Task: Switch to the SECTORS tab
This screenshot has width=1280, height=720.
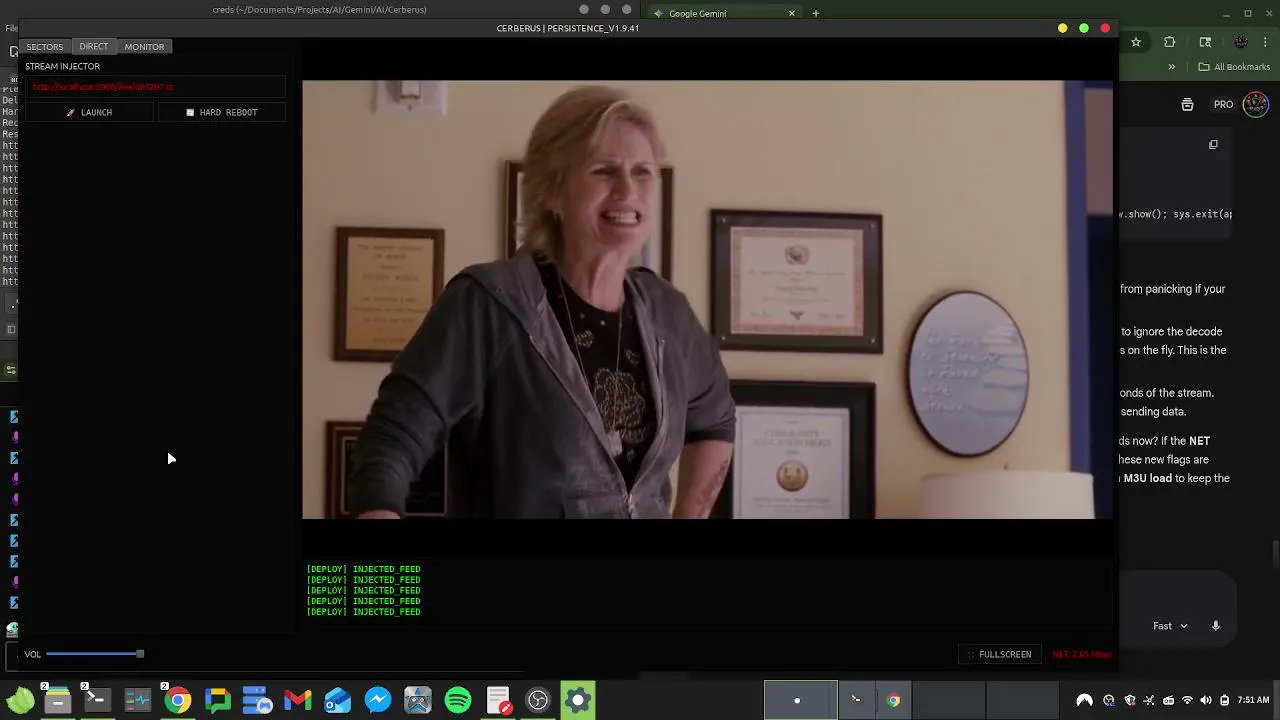Action: click(44, 47)
